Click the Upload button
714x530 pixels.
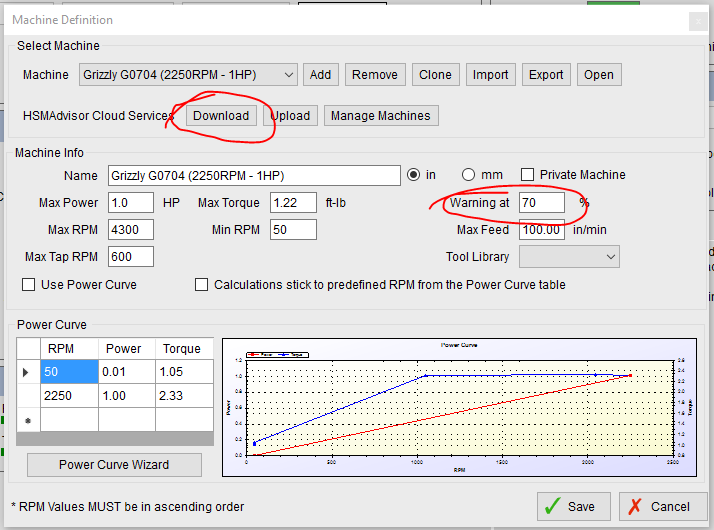coord(290,115)
